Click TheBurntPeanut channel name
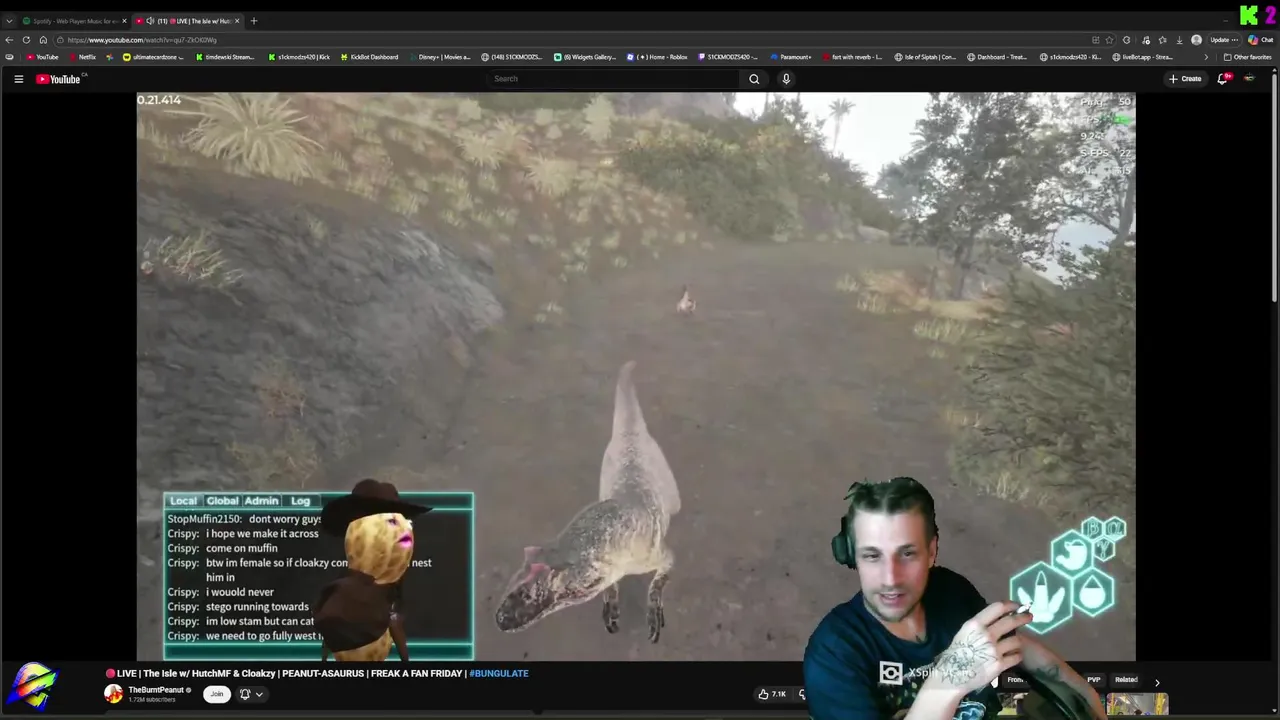The width and height of the screenshot is (1280, 720). [x=155, y=690]
